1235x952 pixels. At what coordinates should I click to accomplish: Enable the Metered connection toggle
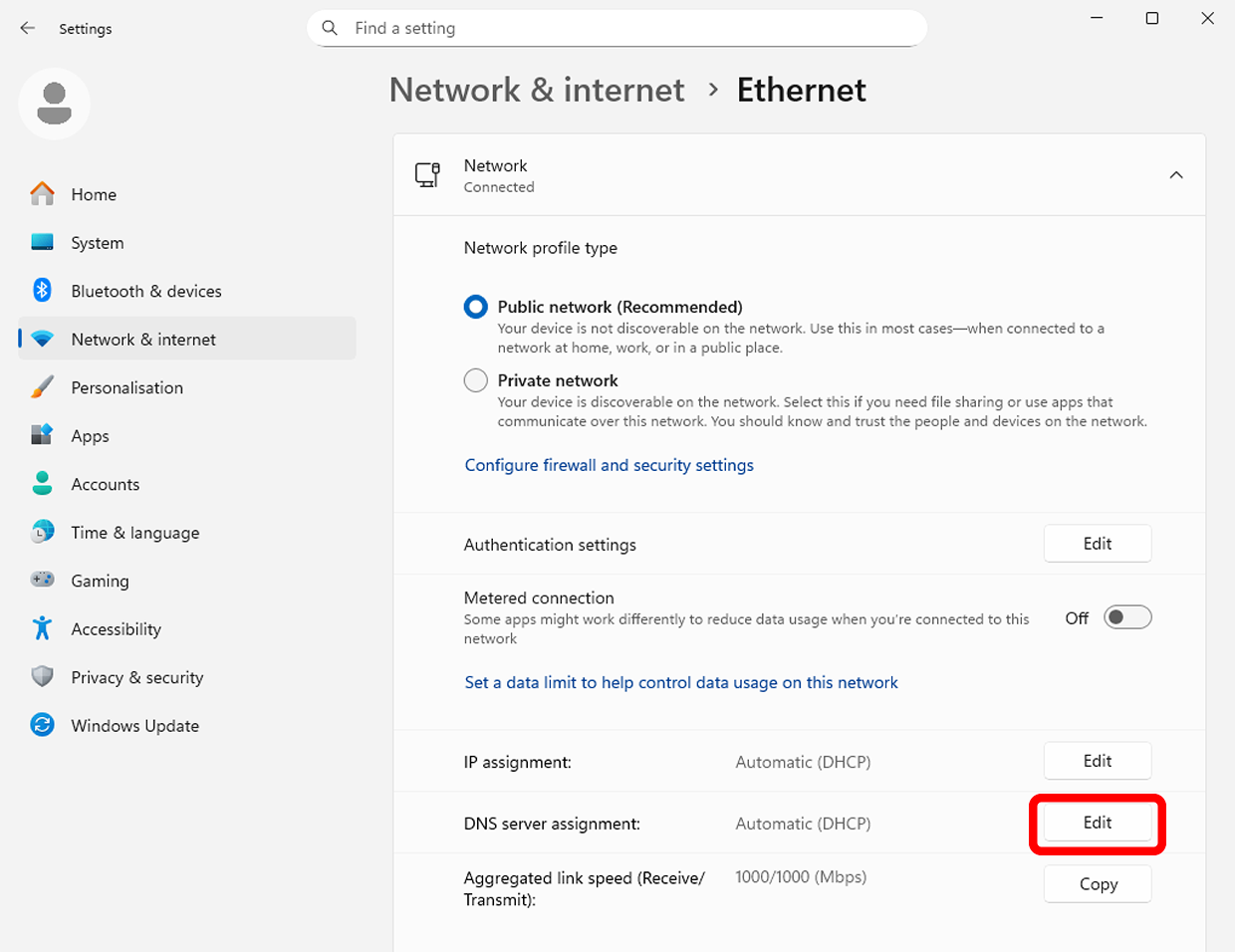[x=1126, y=617]
